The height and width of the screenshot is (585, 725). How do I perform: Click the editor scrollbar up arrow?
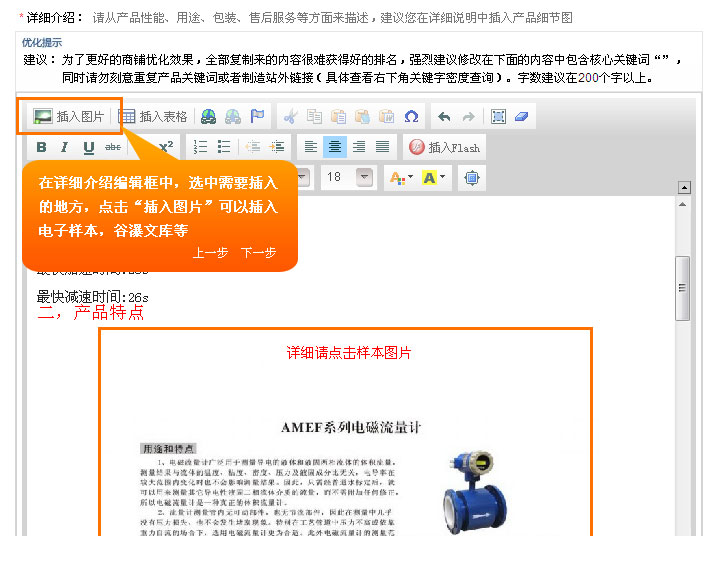coord(684,188)
